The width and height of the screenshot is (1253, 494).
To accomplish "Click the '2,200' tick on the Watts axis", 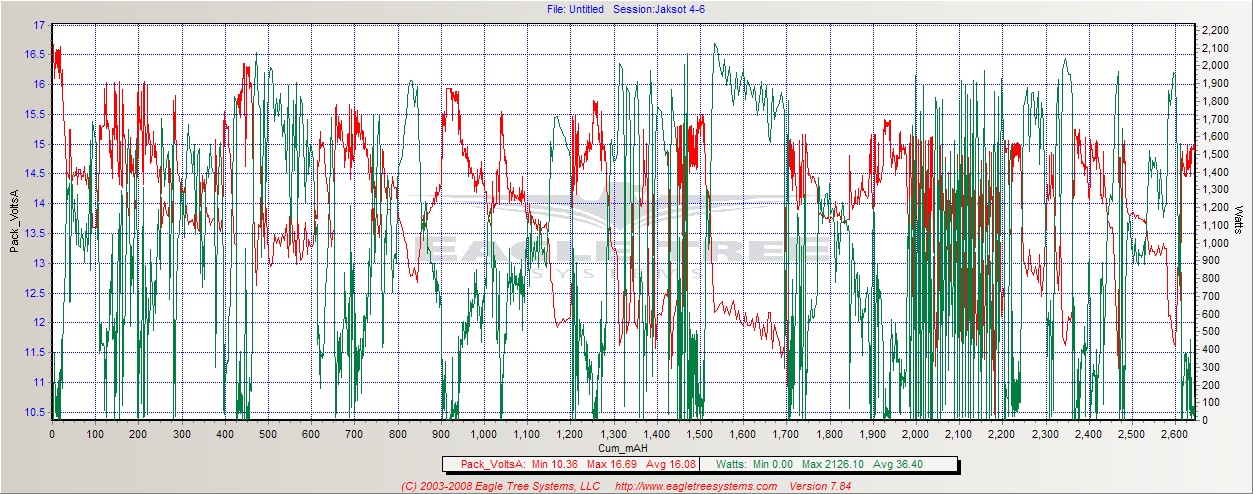I will [1215, 30].
